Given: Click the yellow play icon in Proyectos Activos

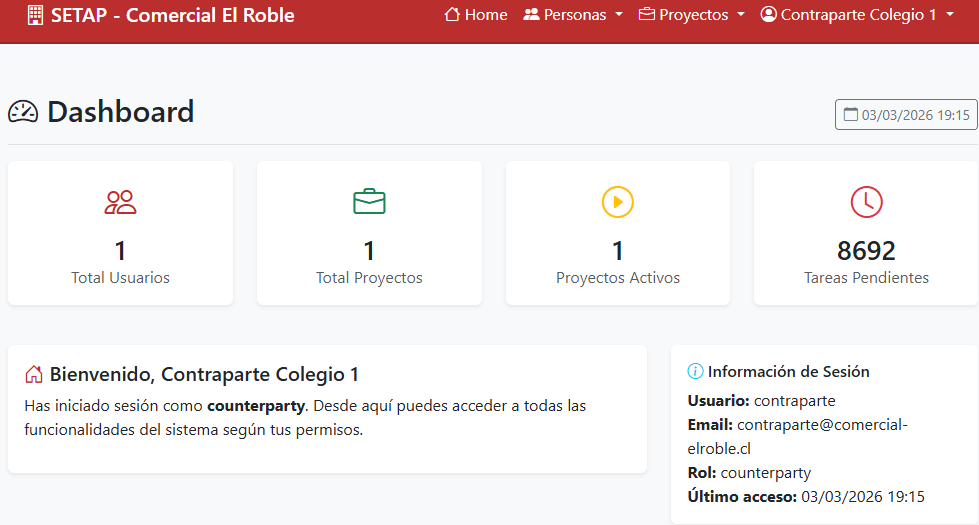Looking at the screenshot, I should pos(617,202).
